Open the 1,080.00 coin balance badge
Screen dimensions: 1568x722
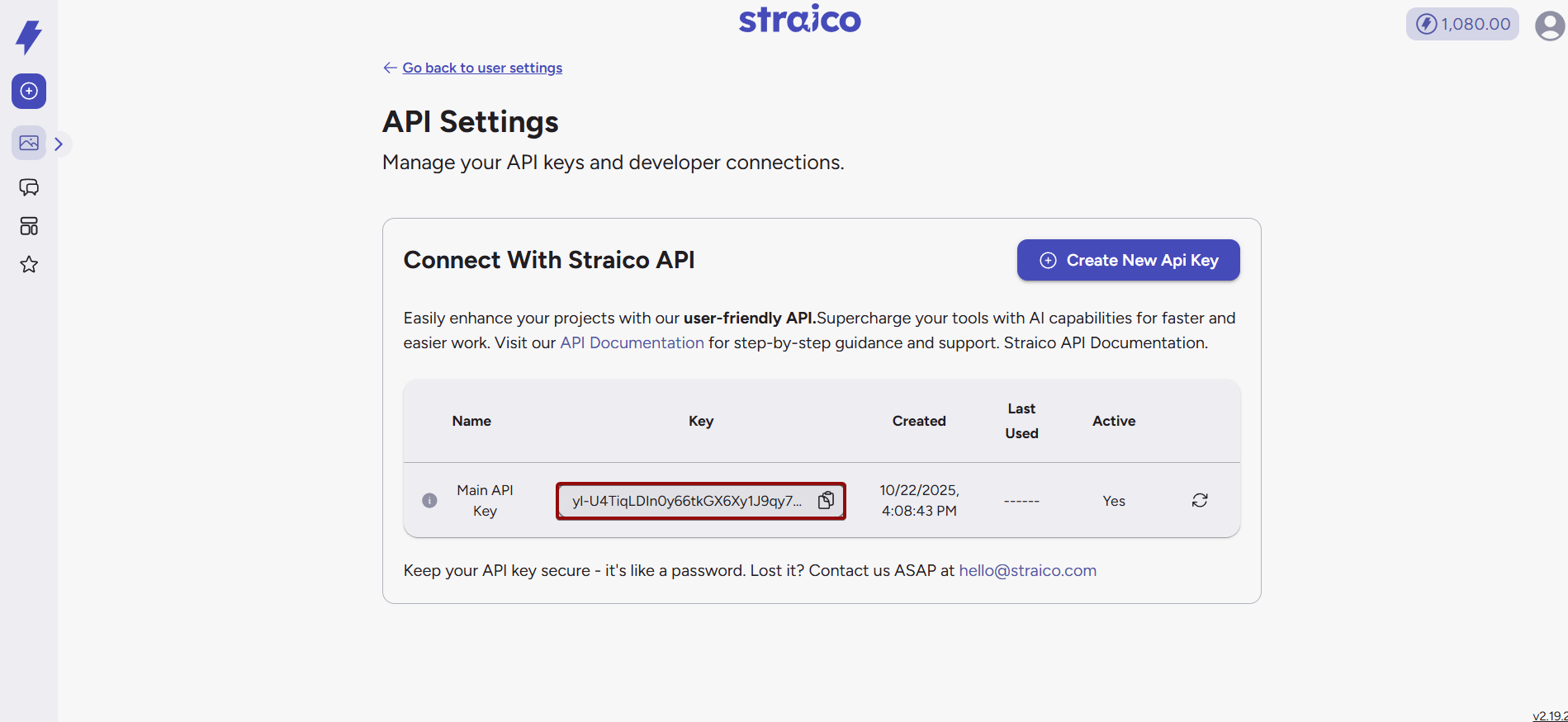[x=1462, y=24]
